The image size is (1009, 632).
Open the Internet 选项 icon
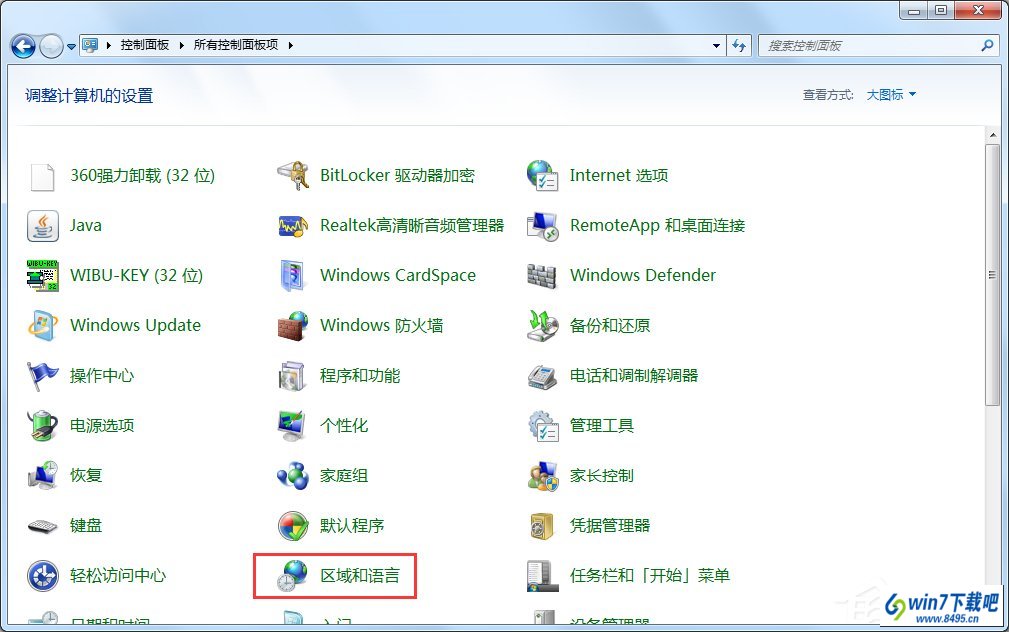[542, 176]
